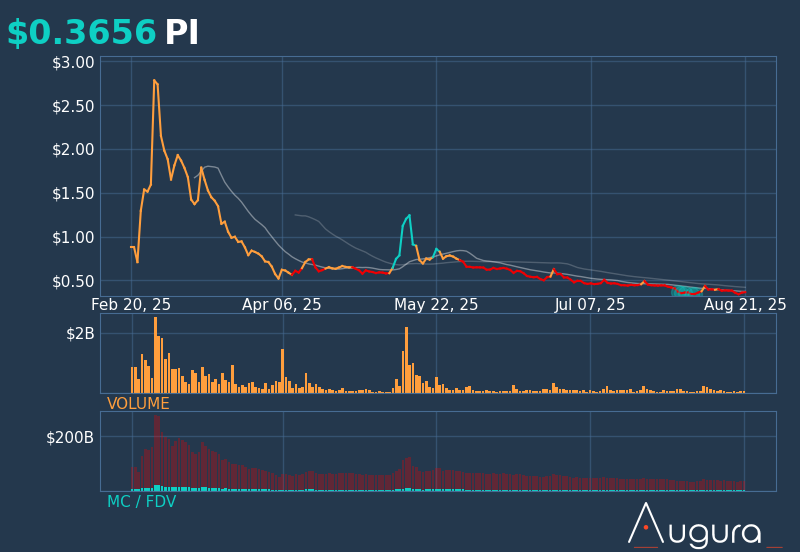This screenshot has width=800, height=552.
Task: Click the teal highlighted circle near August
Action: [x=687, y=291]
